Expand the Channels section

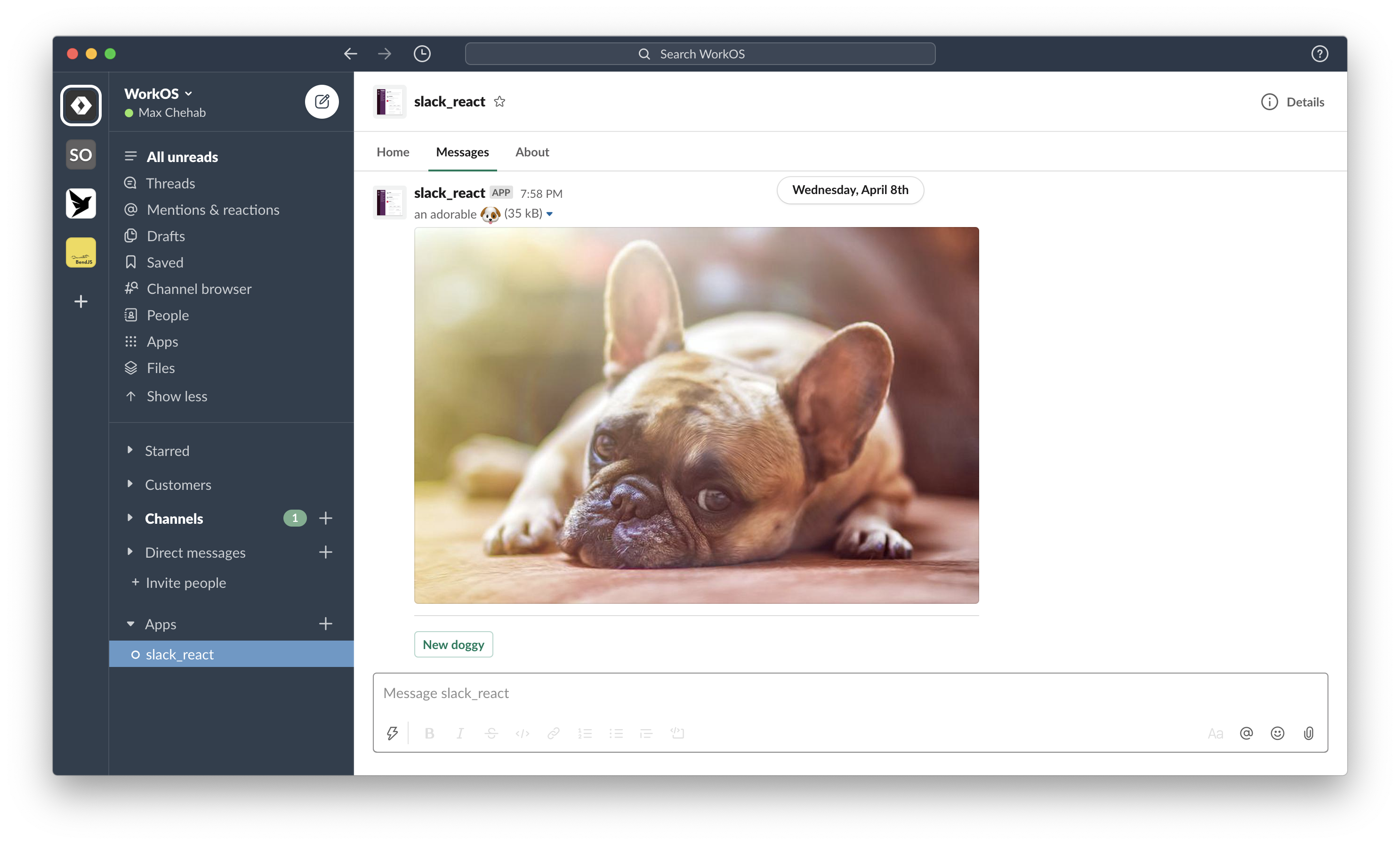[x=130, y=518]
